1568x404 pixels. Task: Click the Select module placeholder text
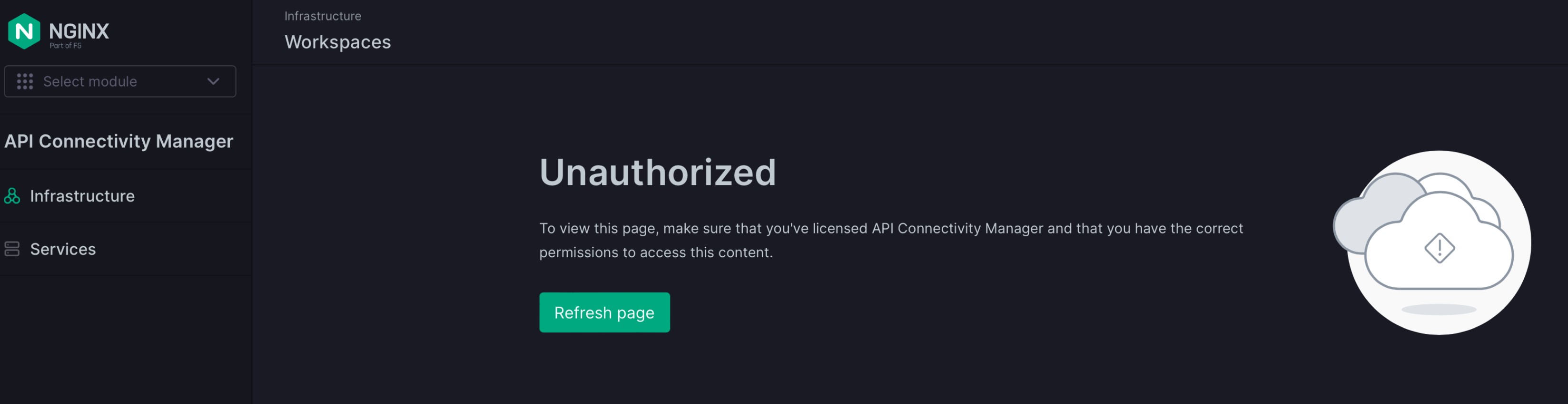pos(90,81)
